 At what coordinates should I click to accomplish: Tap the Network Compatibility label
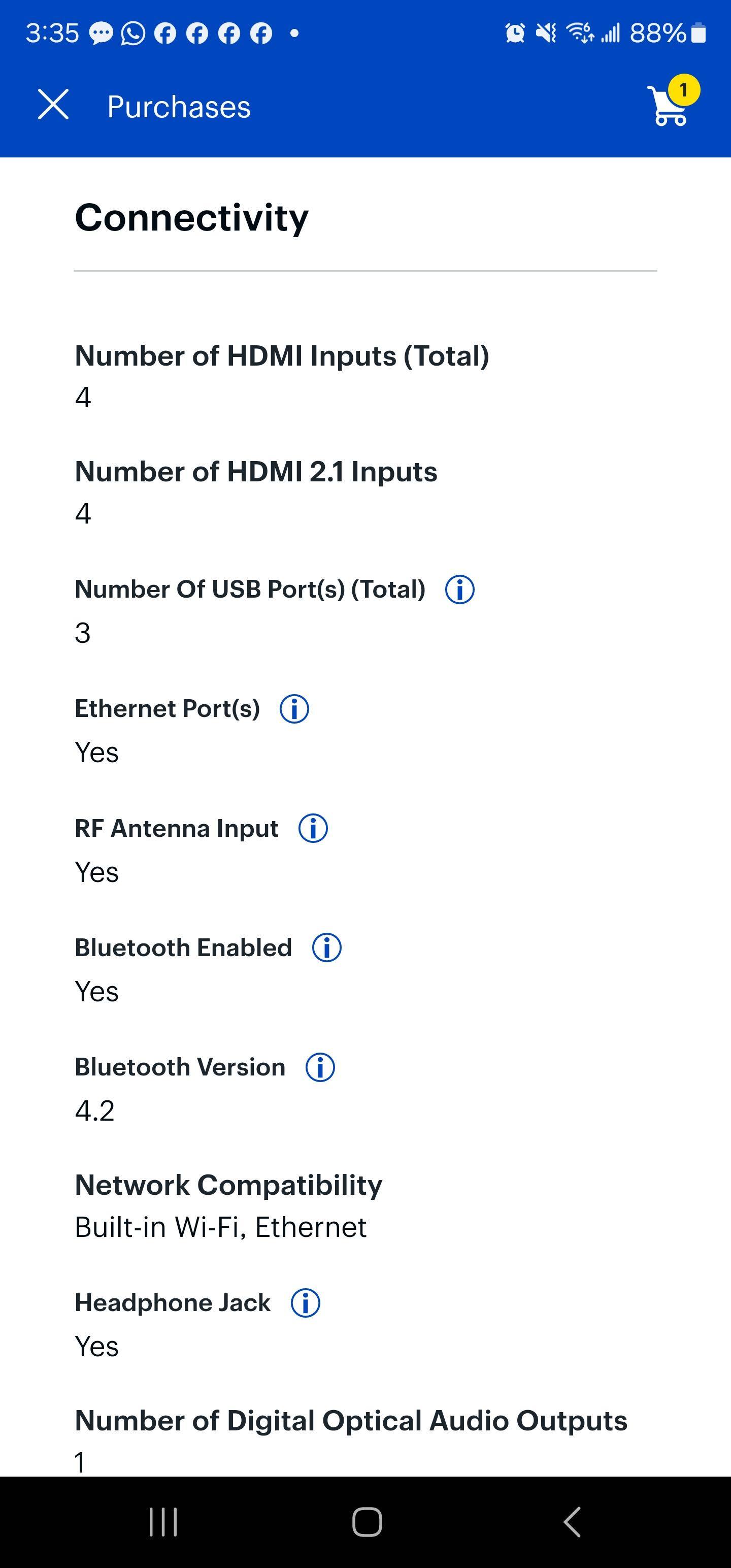click(x=228, y=1185)
